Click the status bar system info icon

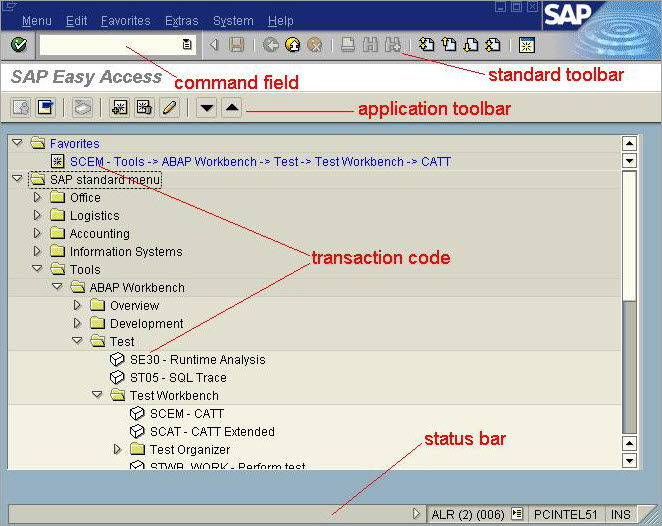[x=517, y=514]
